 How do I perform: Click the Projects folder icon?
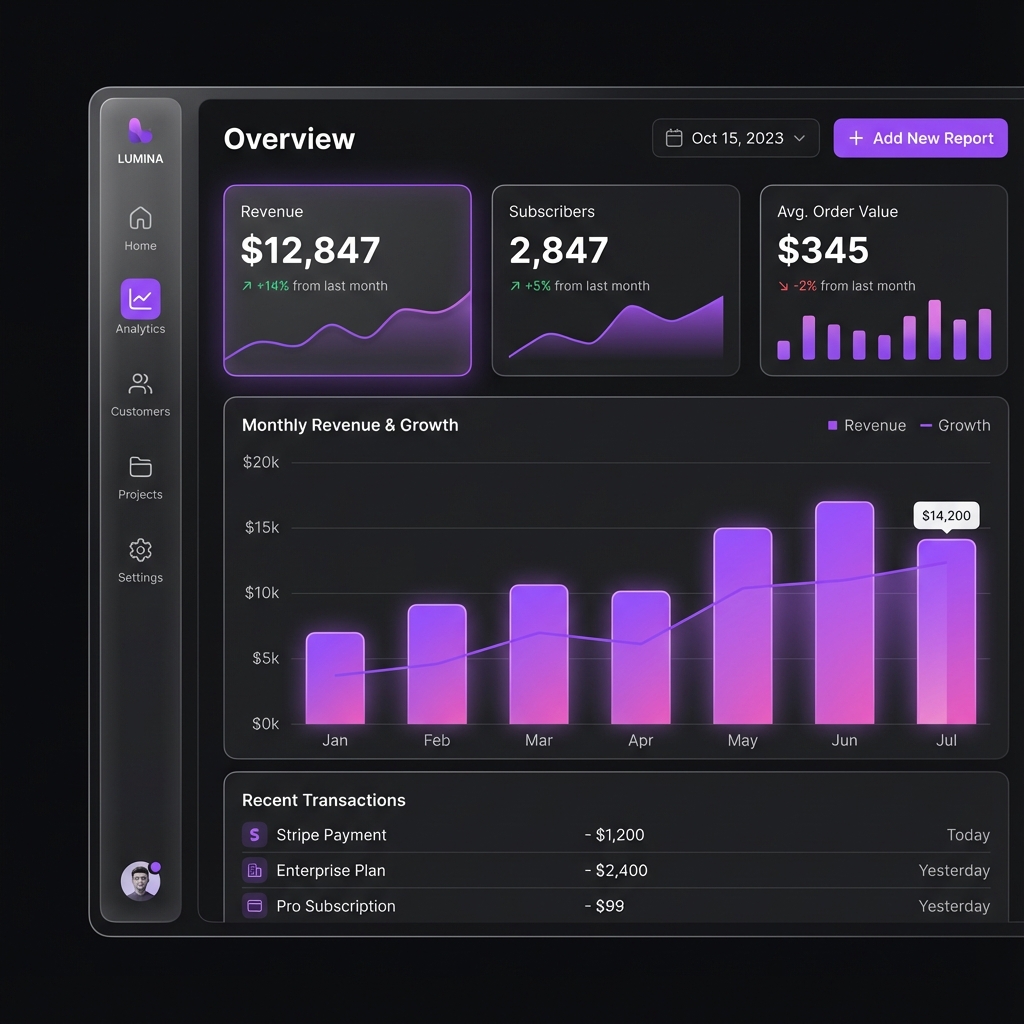click(x=140, y=467)
